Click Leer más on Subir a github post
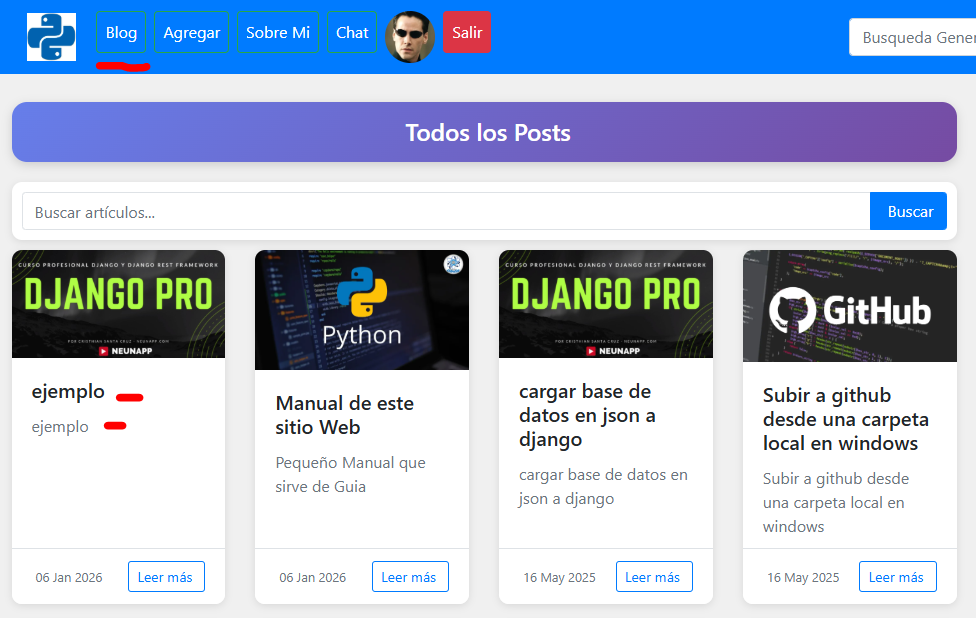976x618 pixels. (x=897, y=577)
